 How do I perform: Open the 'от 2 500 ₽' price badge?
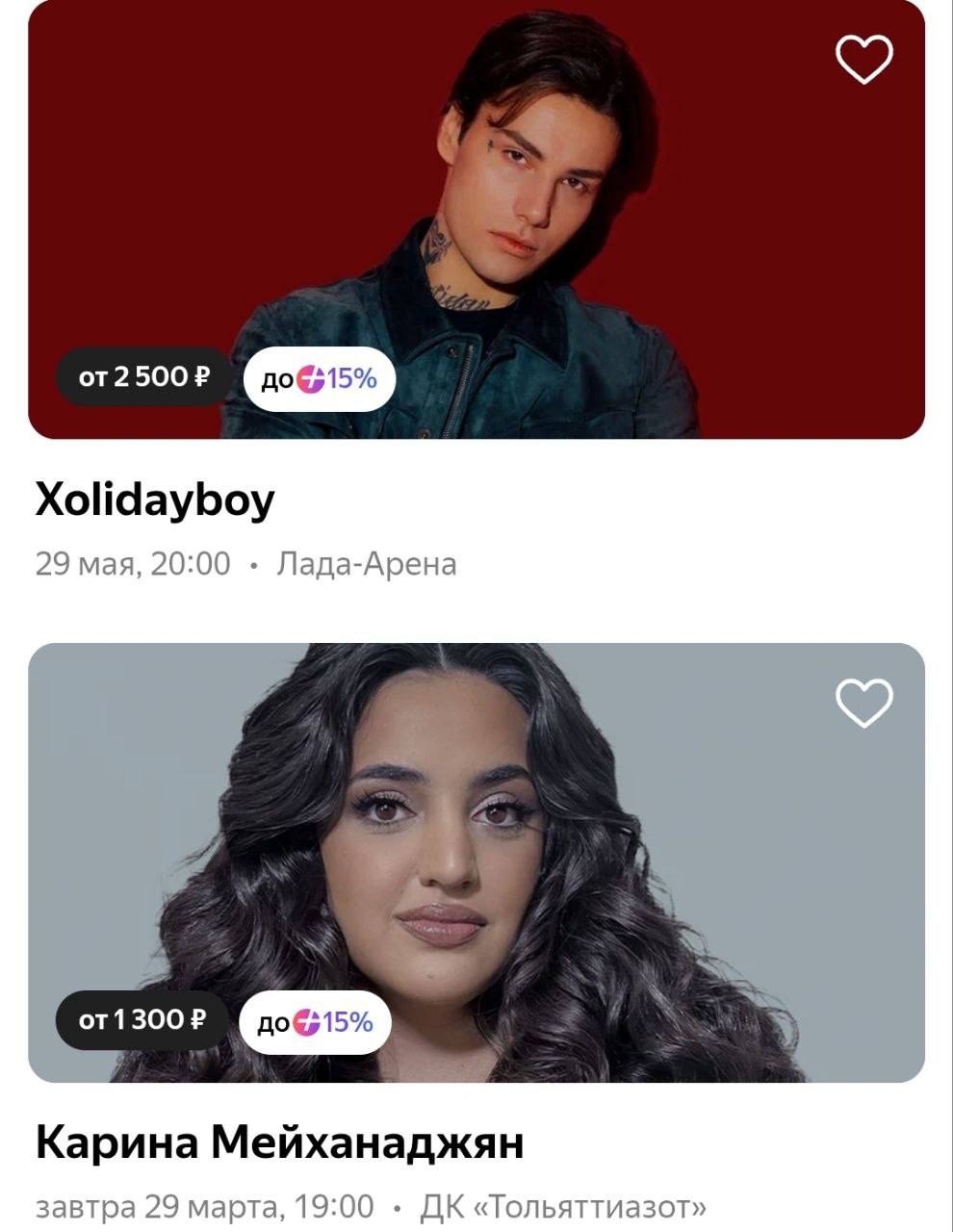(x=143, y=376)
